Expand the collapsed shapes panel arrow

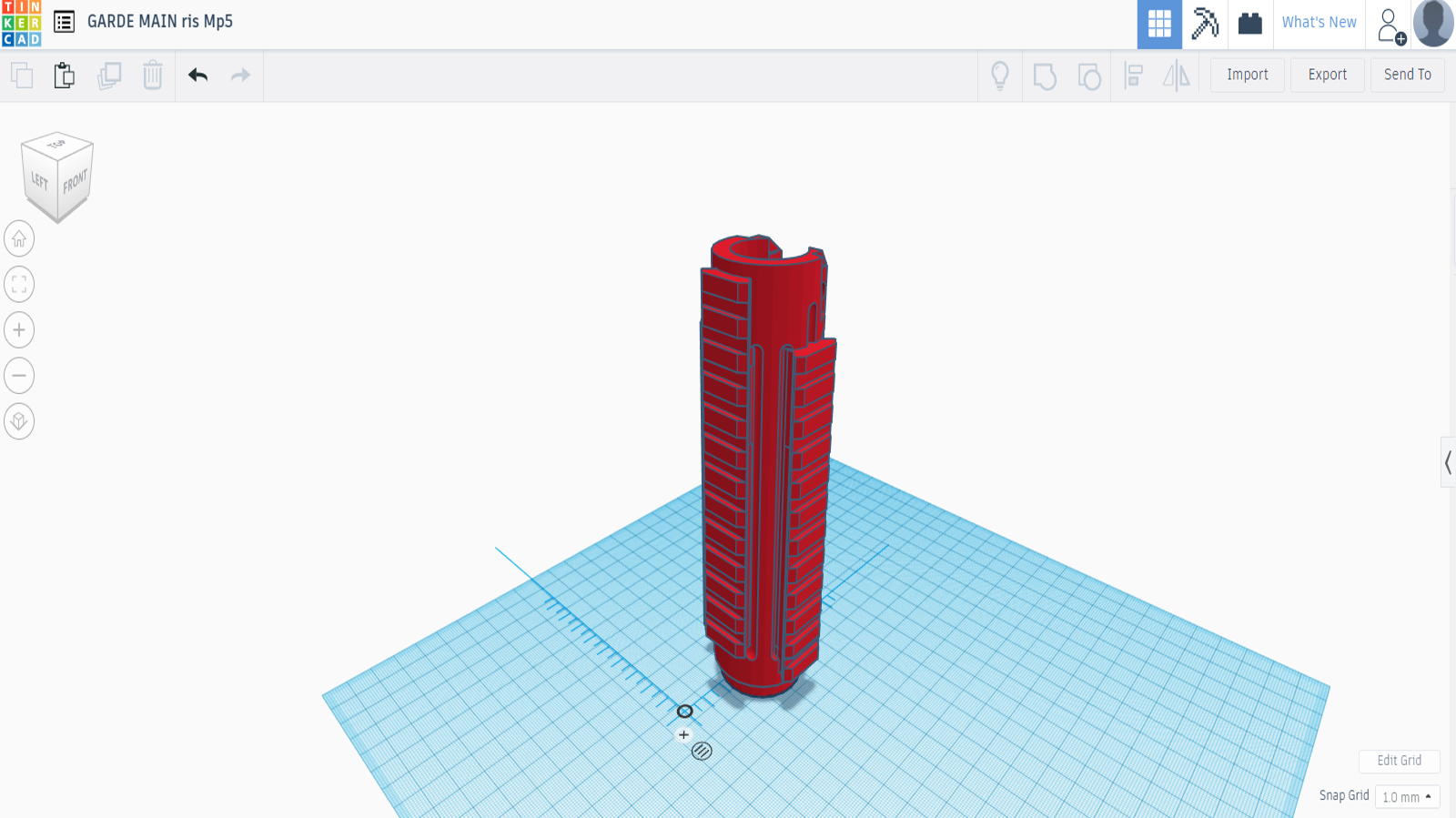(x=1448, y=463)
